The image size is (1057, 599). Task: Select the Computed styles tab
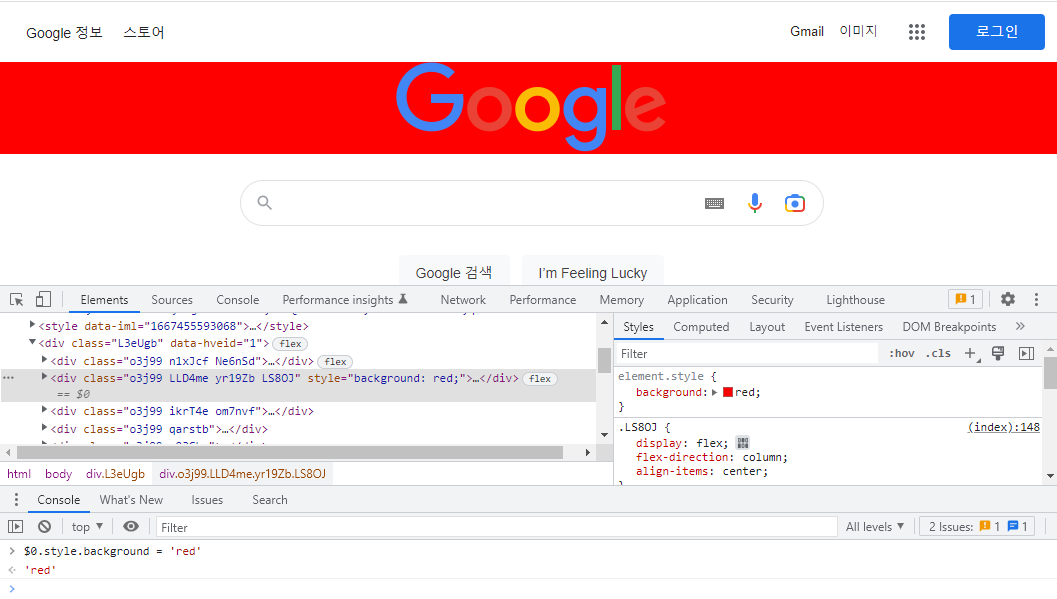pyautogui.click(x=701, y=327)
